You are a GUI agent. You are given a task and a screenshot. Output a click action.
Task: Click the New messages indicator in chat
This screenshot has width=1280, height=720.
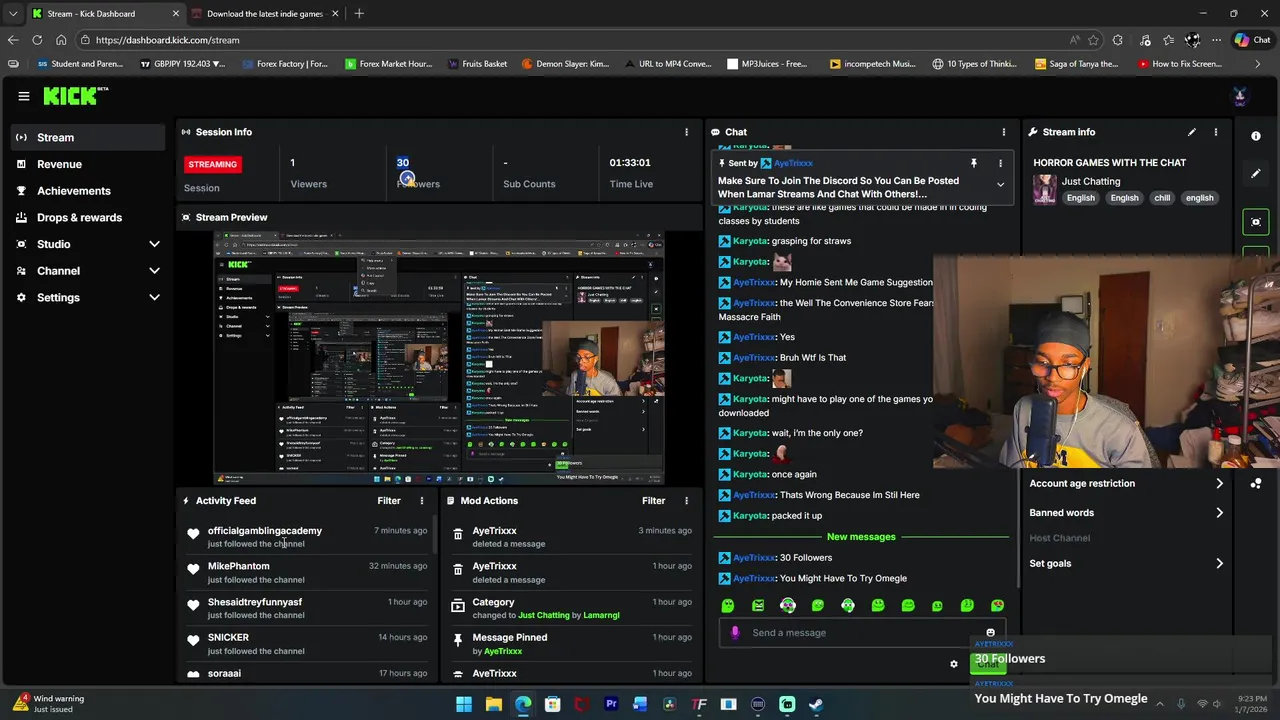point(861,537)
